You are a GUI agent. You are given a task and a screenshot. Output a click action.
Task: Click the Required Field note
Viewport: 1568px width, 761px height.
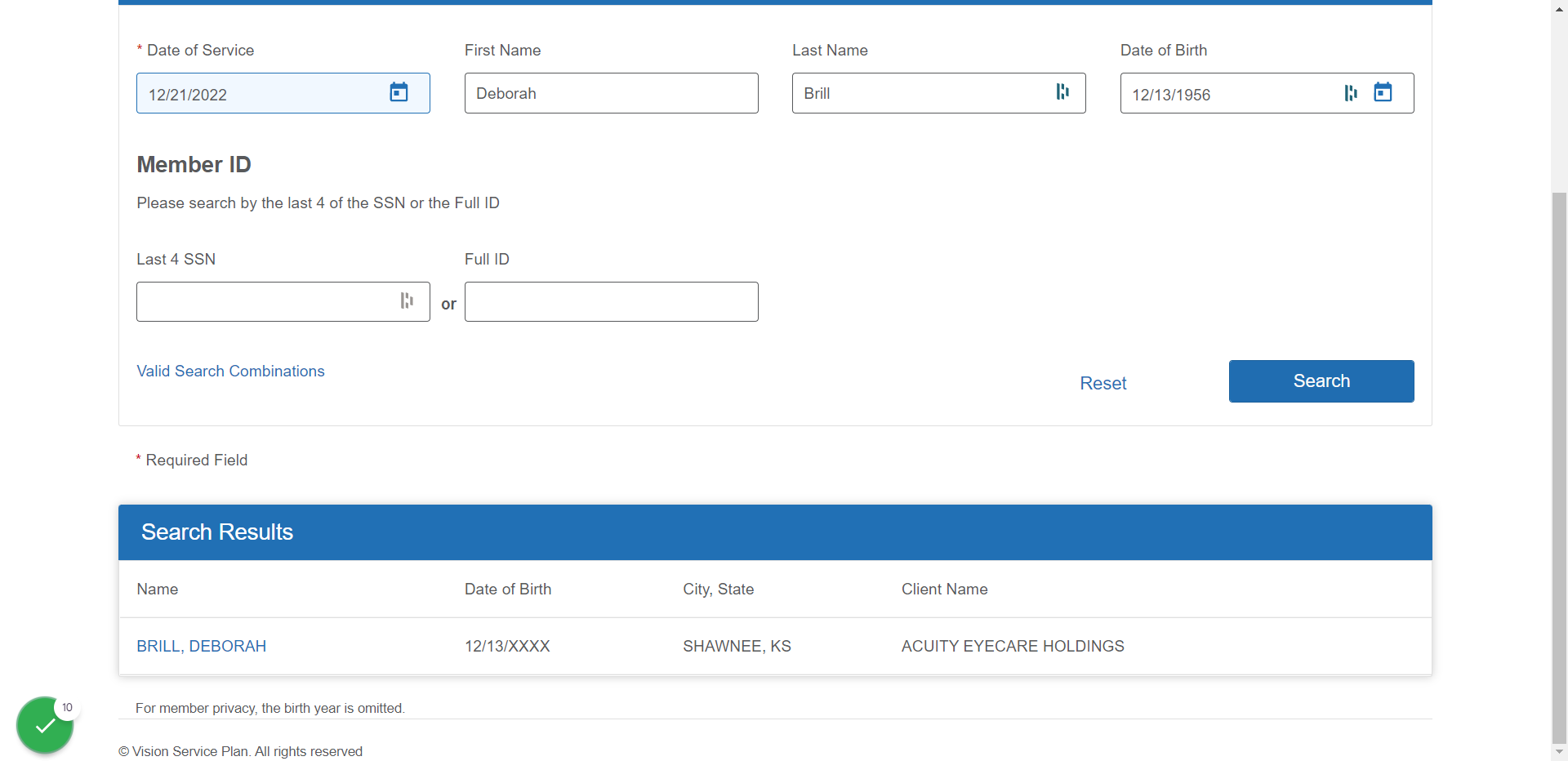(x=192, y=461)
